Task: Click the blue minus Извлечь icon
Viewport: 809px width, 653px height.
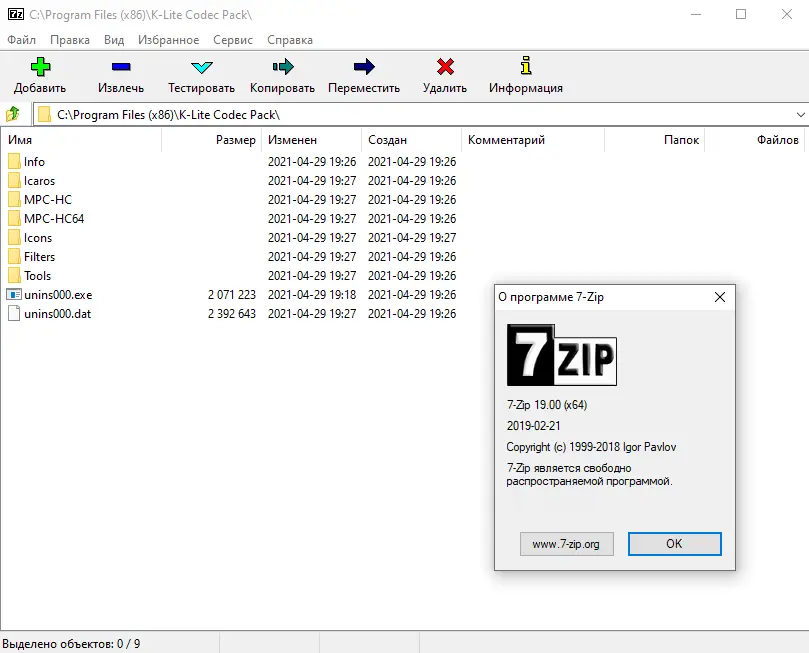Action: point(121,67)
